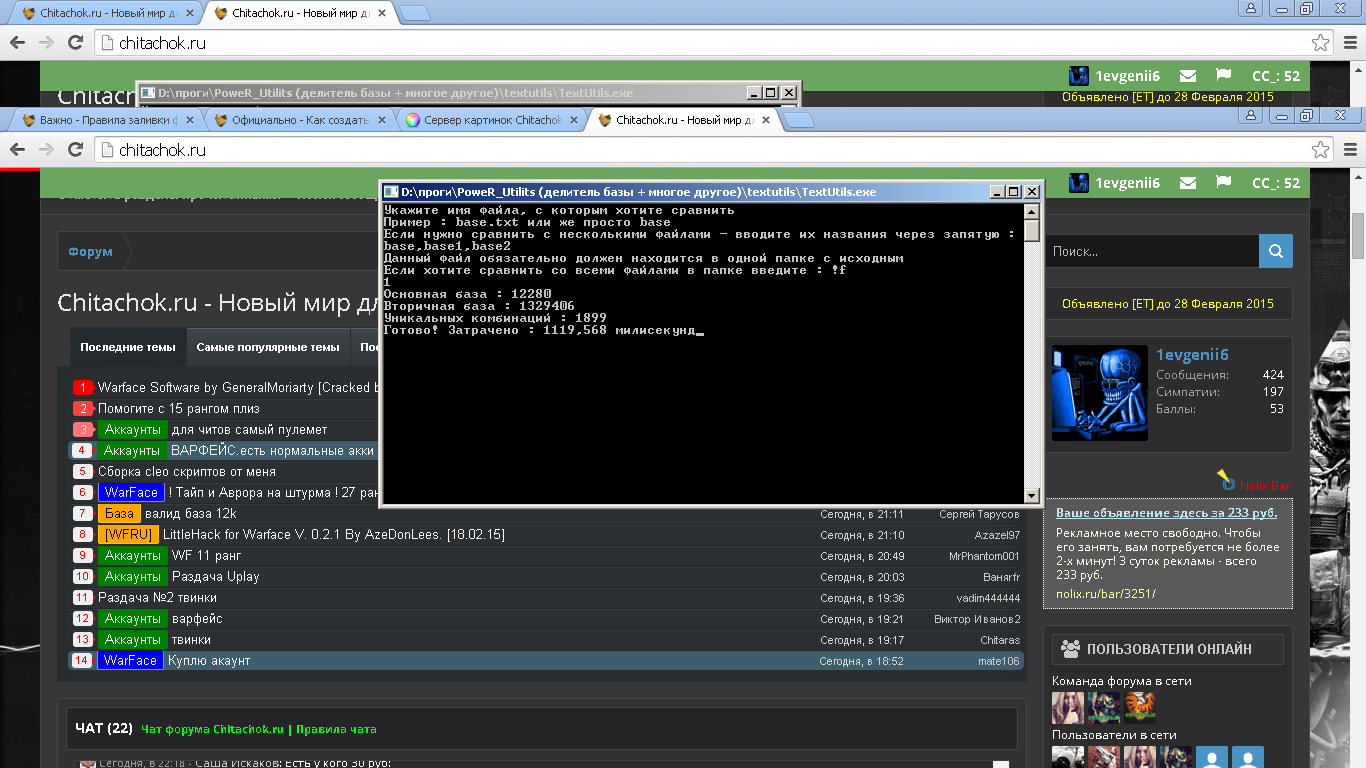The image size is (1366, 768).
Task: Reload the page in the two-tab browser window
Action: click(x=75, y=43)
